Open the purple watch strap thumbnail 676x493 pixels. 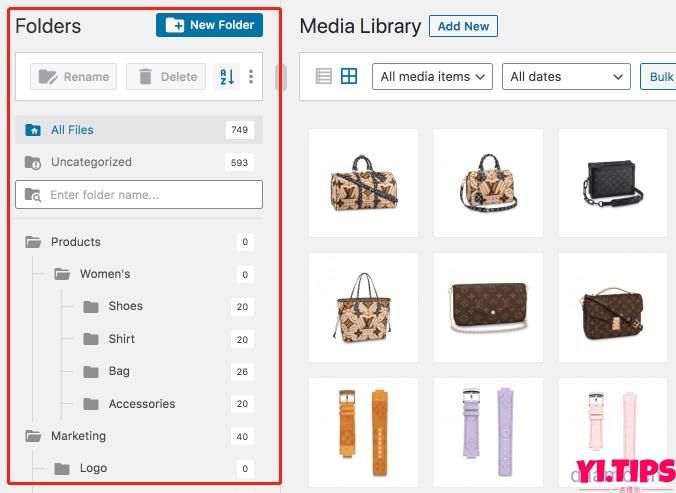[x=488, y=432]
